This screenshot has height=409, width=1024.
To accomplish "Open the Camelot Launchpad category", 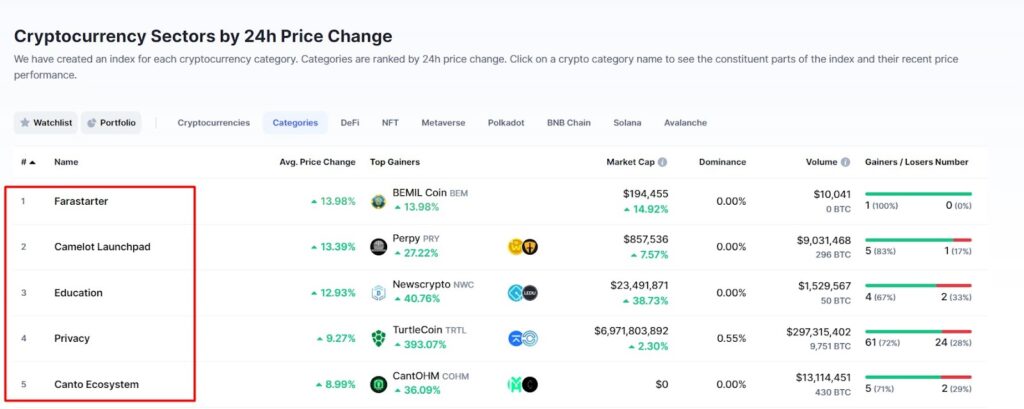I will tap(103, 247).
